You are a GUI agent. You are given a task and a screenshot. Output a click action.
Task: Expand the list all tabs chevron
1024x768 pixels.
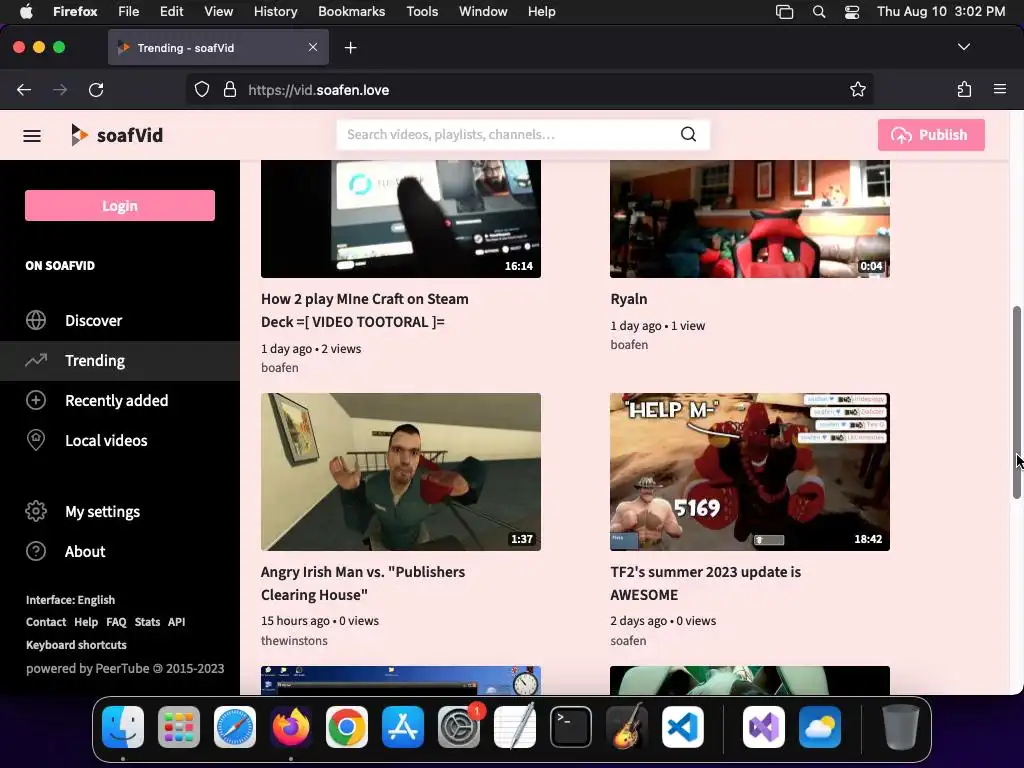pyautogui.click(x=964, y=47)
